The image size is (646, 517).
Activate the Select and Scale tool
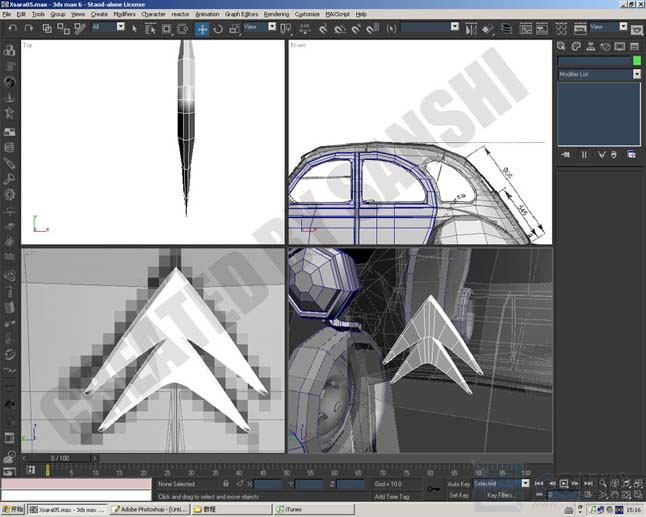[234, 29]
